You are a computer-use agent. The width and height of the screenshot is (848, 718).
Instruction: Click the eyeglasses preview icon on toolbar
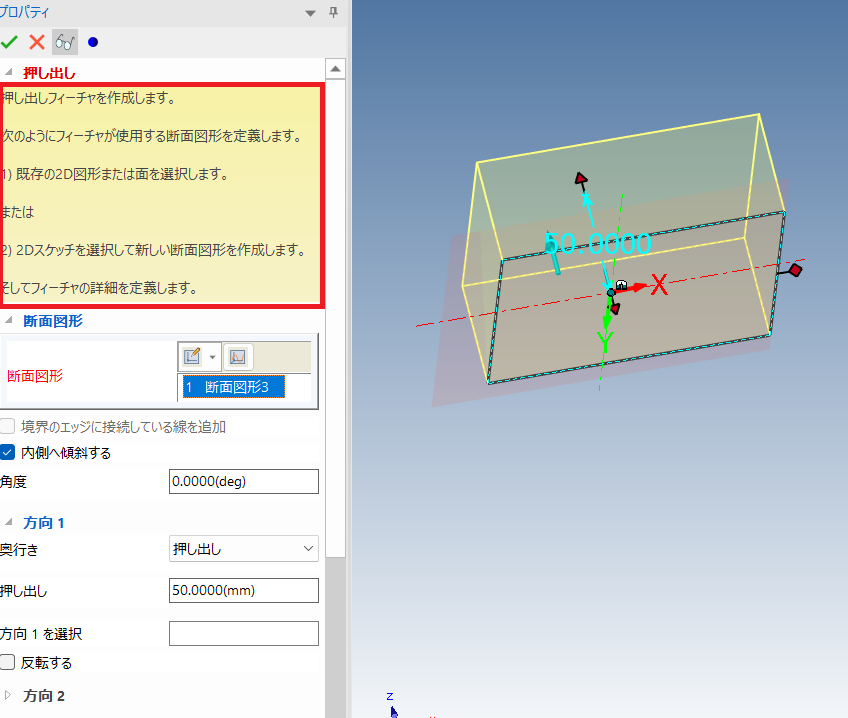point(64,41)
